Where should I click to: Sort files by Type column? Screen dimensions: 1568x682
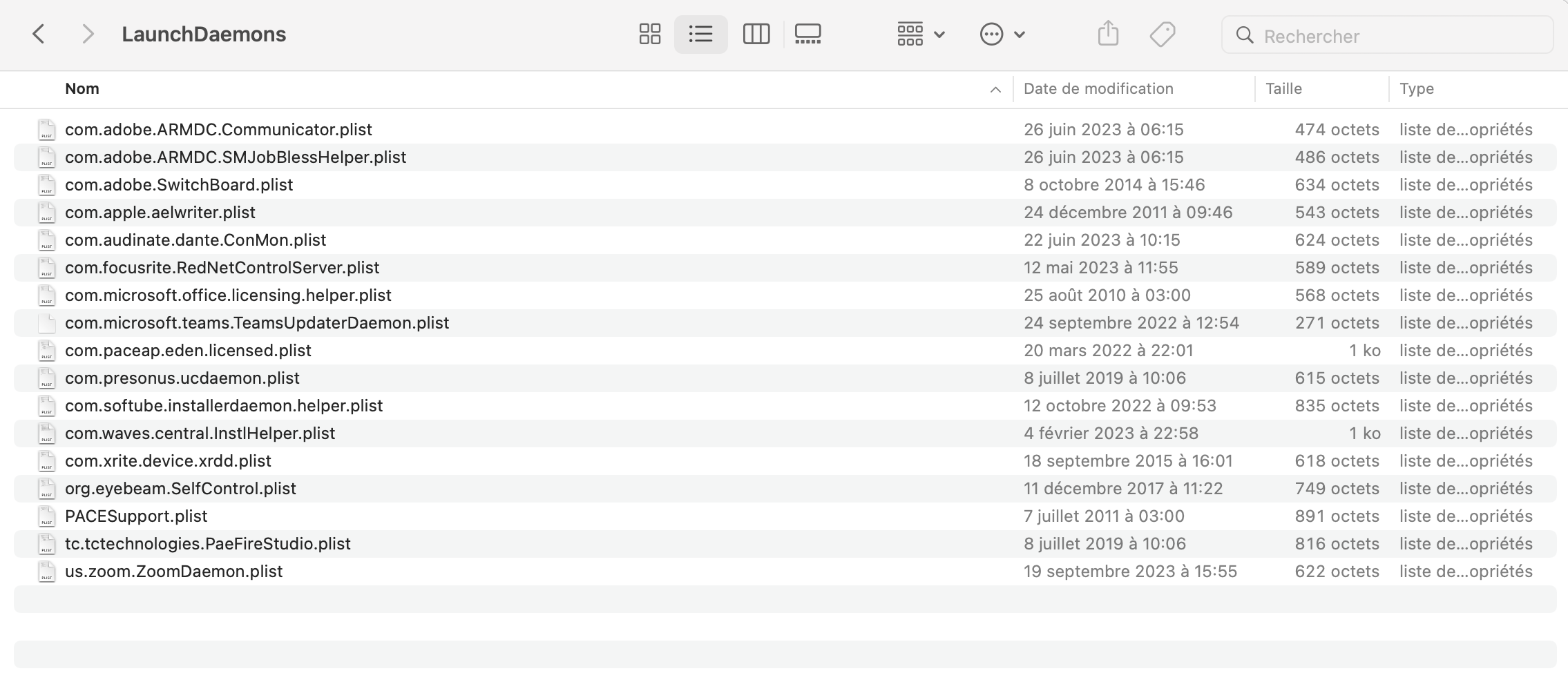(1417, 88)
